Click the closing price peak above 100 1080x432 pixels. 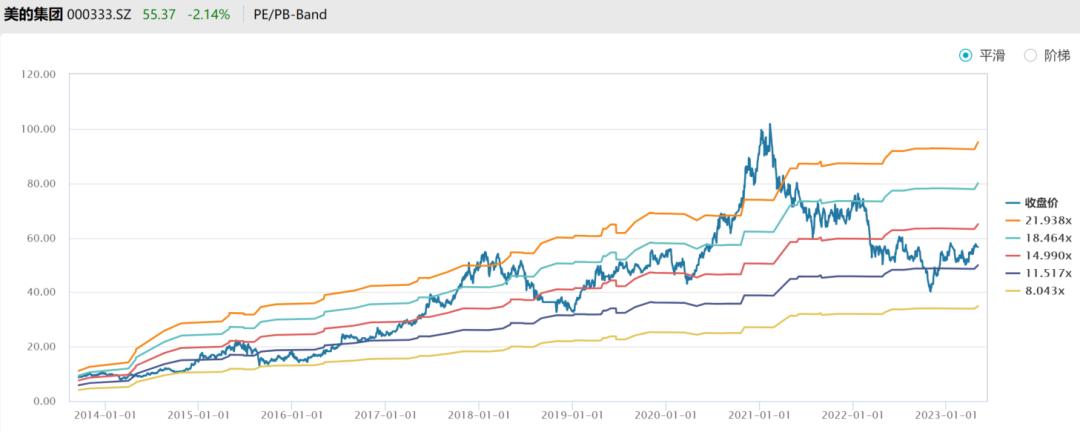(x=769, y=125)
